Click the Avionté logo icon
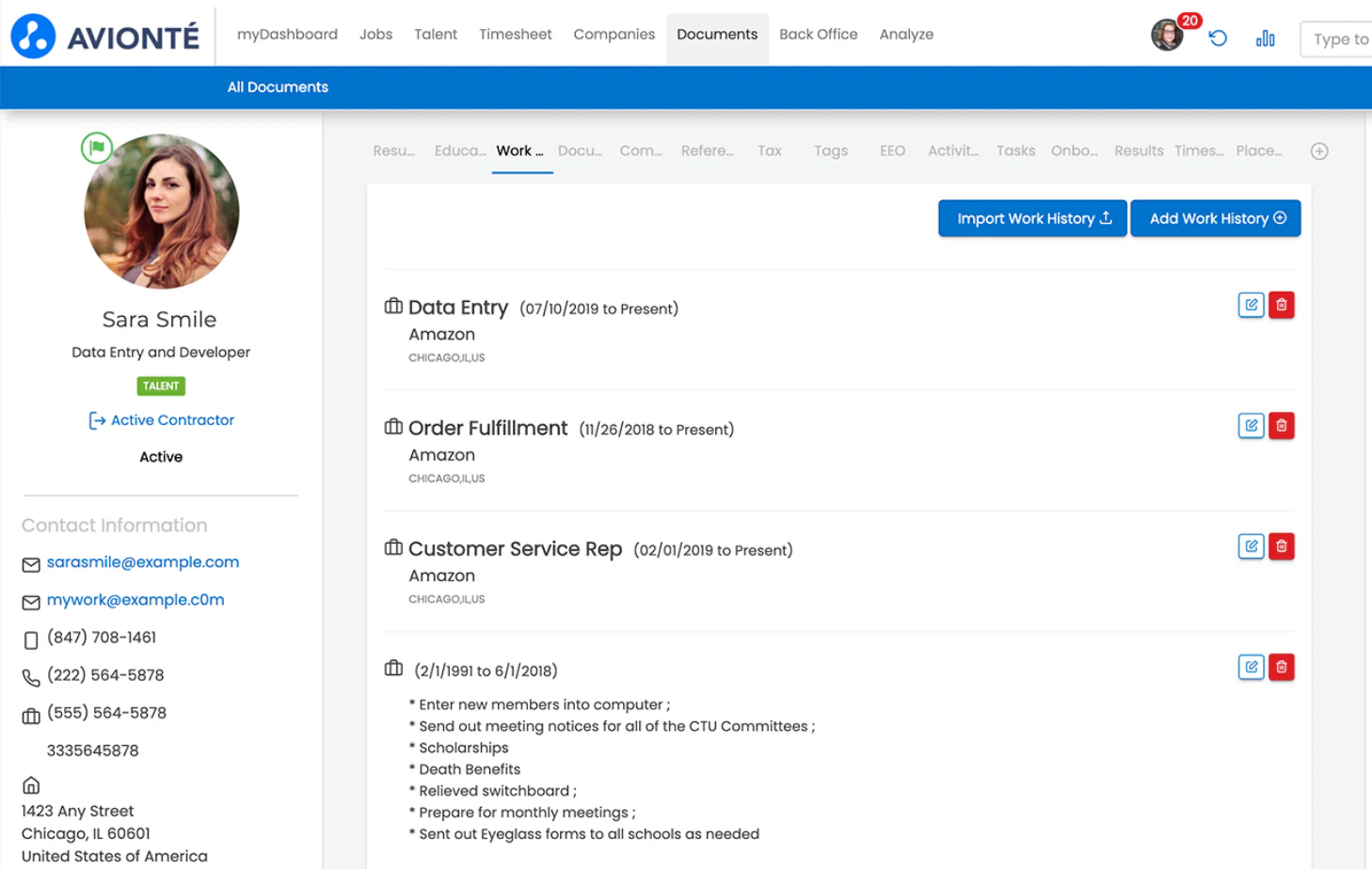The width and height of the screenshot is (1372, 869). [33, 37]
